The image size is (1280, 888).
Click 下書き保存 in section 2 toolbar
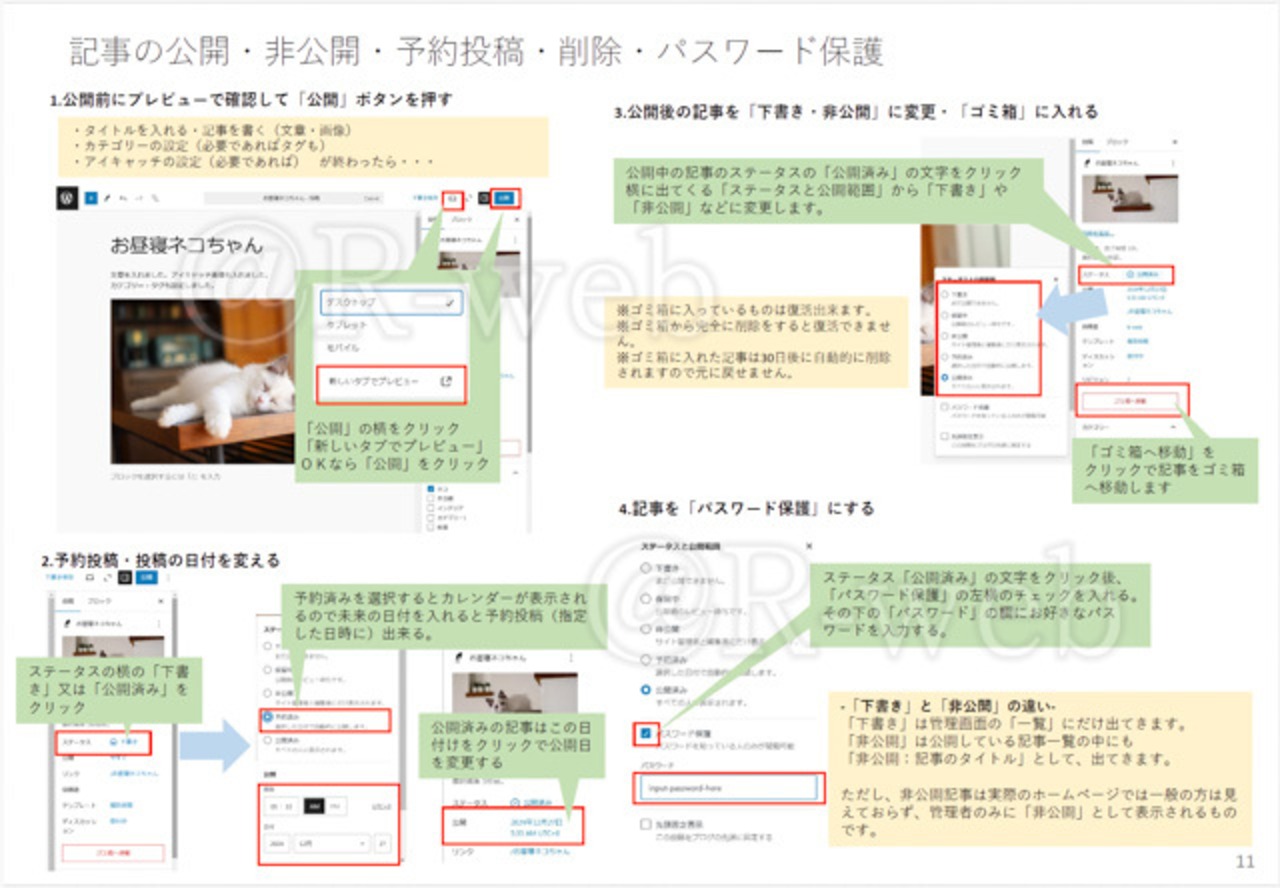click(x=59, y=577)
